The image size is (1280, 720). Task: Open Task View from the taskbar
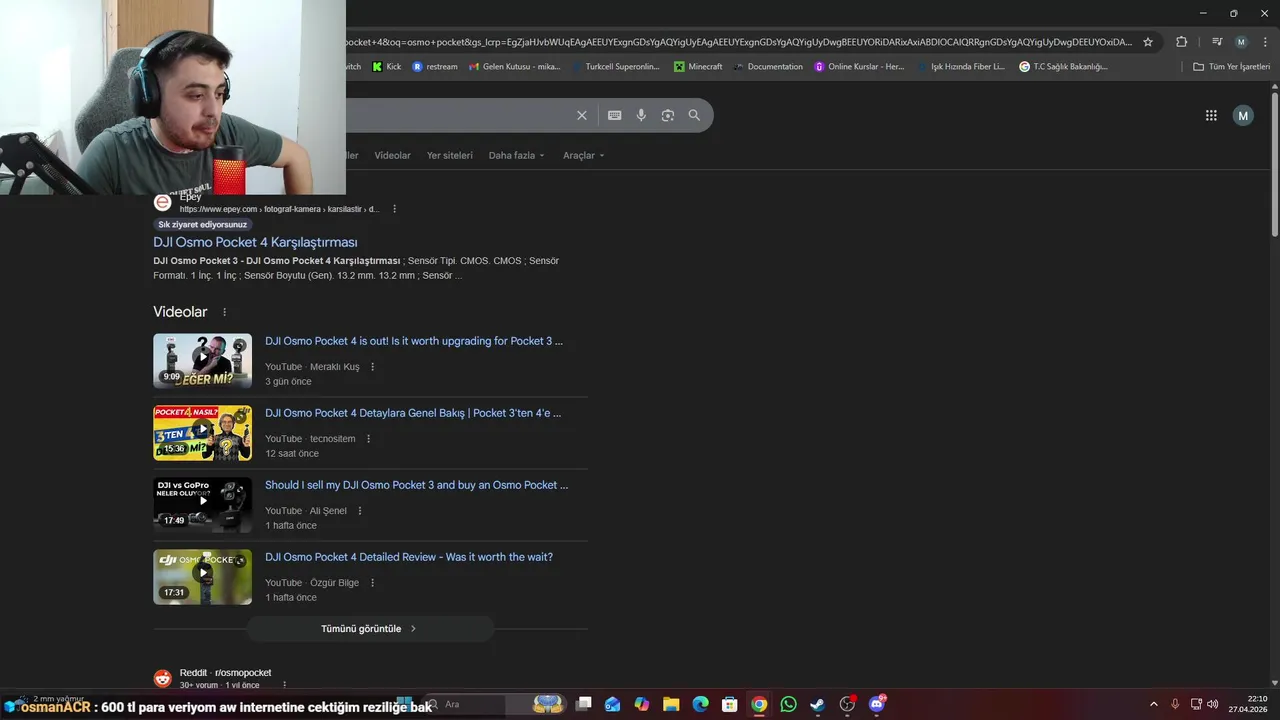point(584,704)
